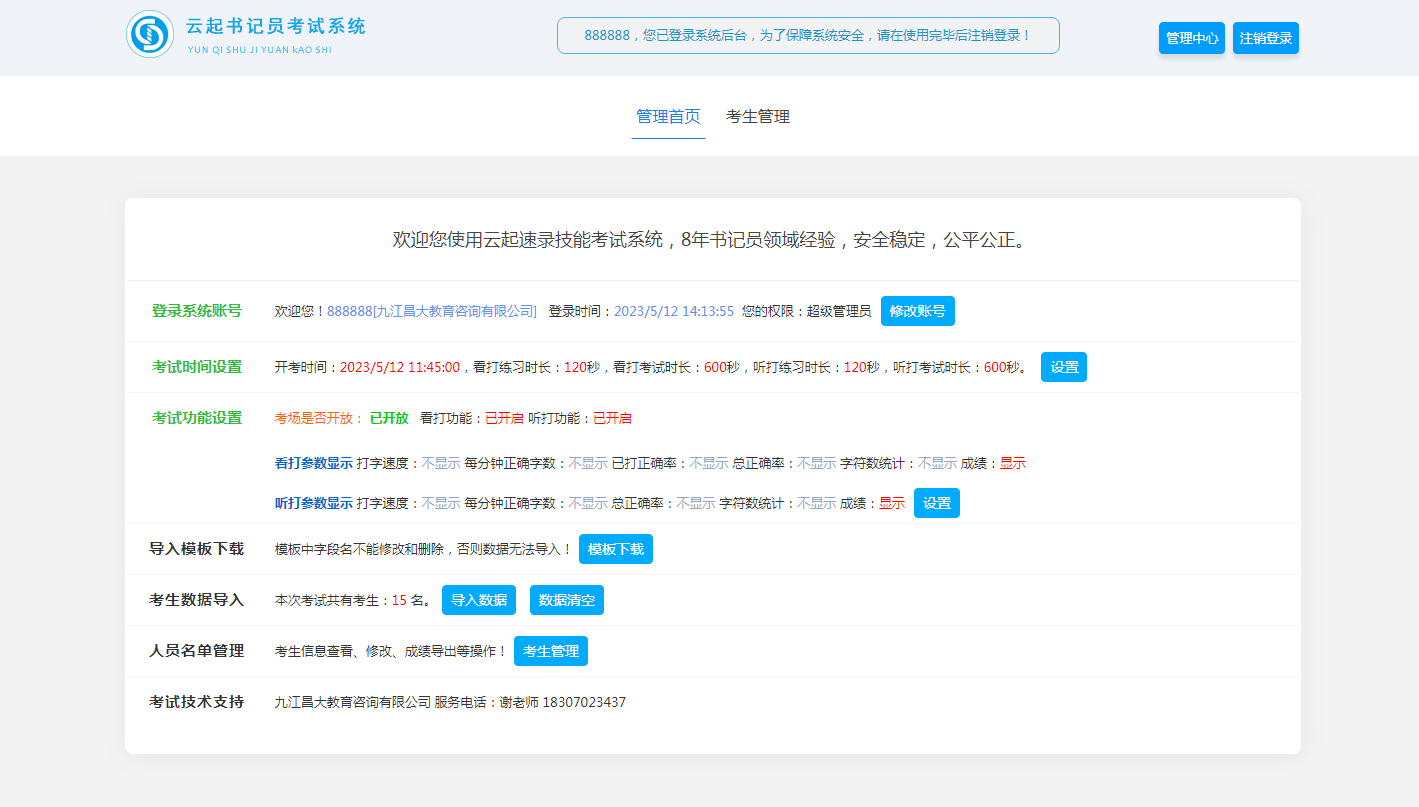Click the 看打练习时长 120 value
Image resolution: width=1419 pixels, height=807 pixels.
click(x=575, y=367)
